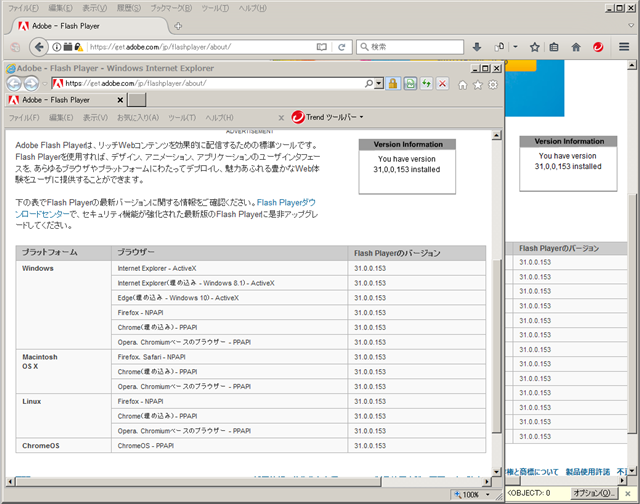
Task: Click Adobe favicon in IE address bar
Action: 58,83
